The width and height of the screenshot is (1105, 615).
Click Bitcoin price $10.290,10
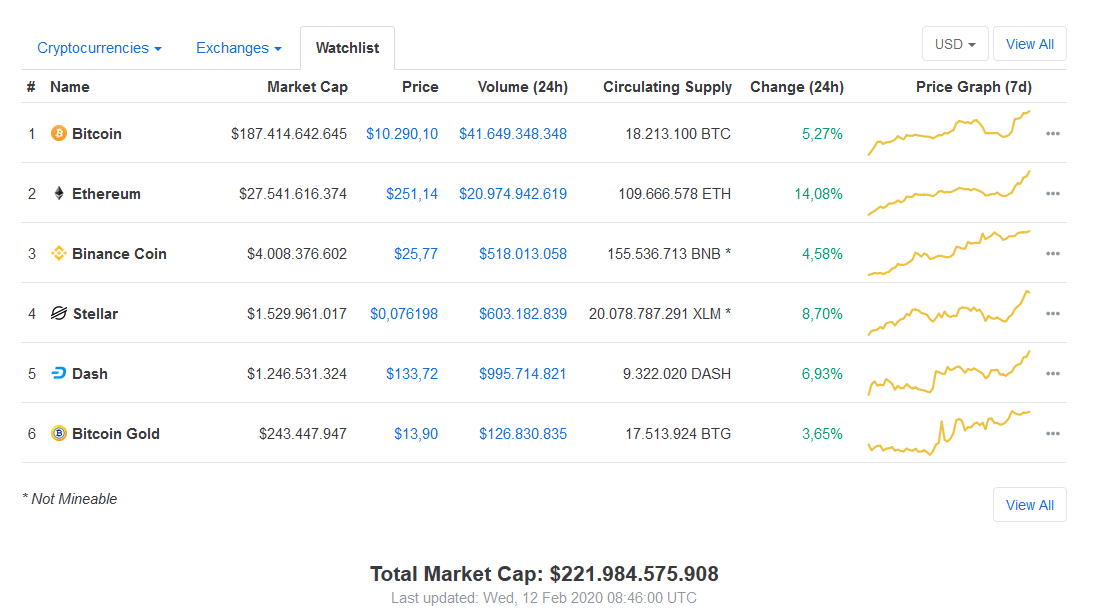[402, 134]
